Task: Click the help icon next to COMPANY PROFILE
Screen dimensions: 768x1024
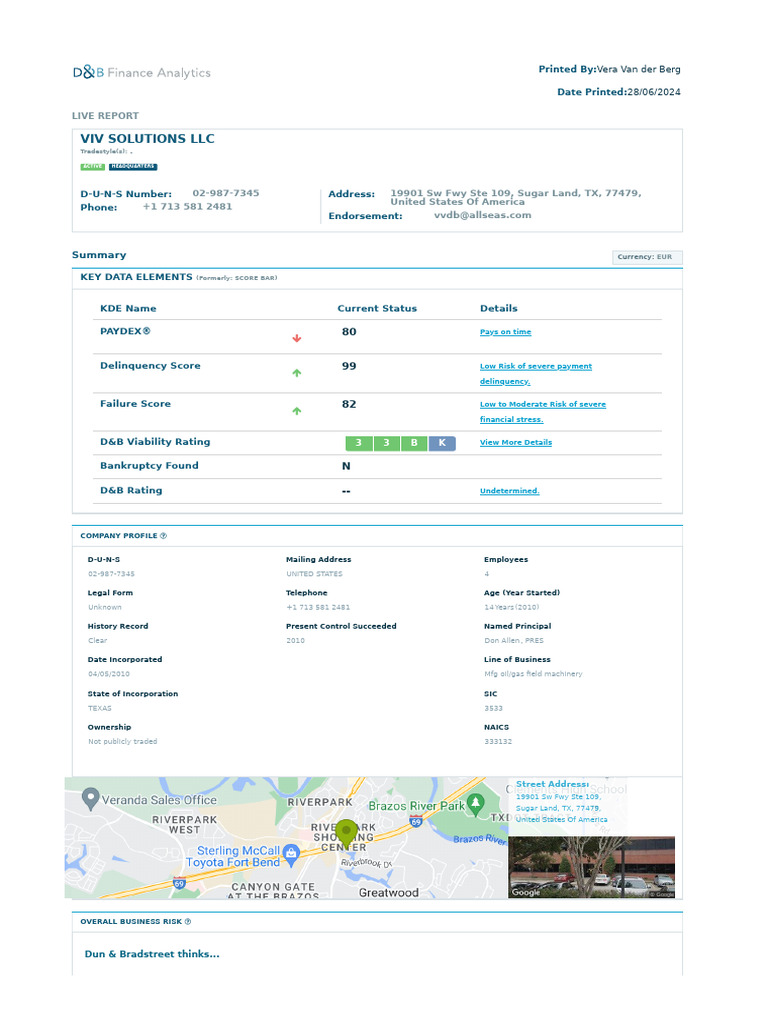Action: [163, 536]
